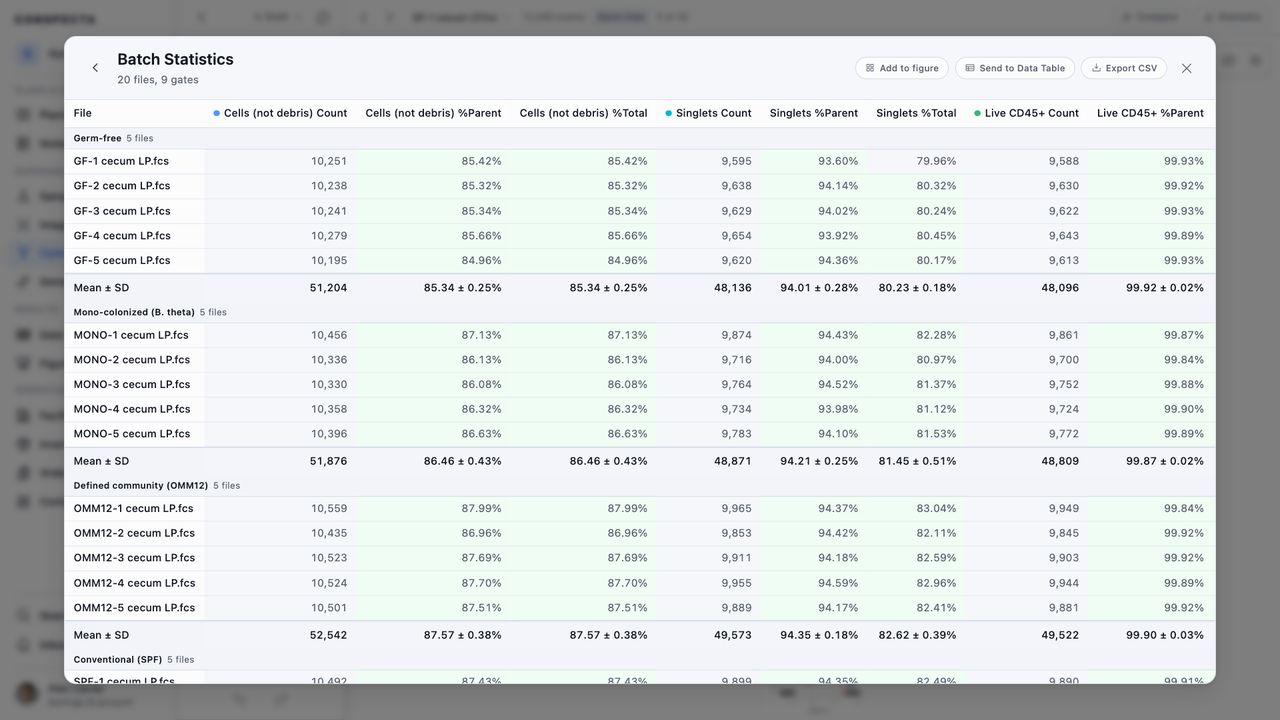Select the OMM12-1 cecum LP.fcs row
This screenshot has height=720, width=1280.
point(640,508)
